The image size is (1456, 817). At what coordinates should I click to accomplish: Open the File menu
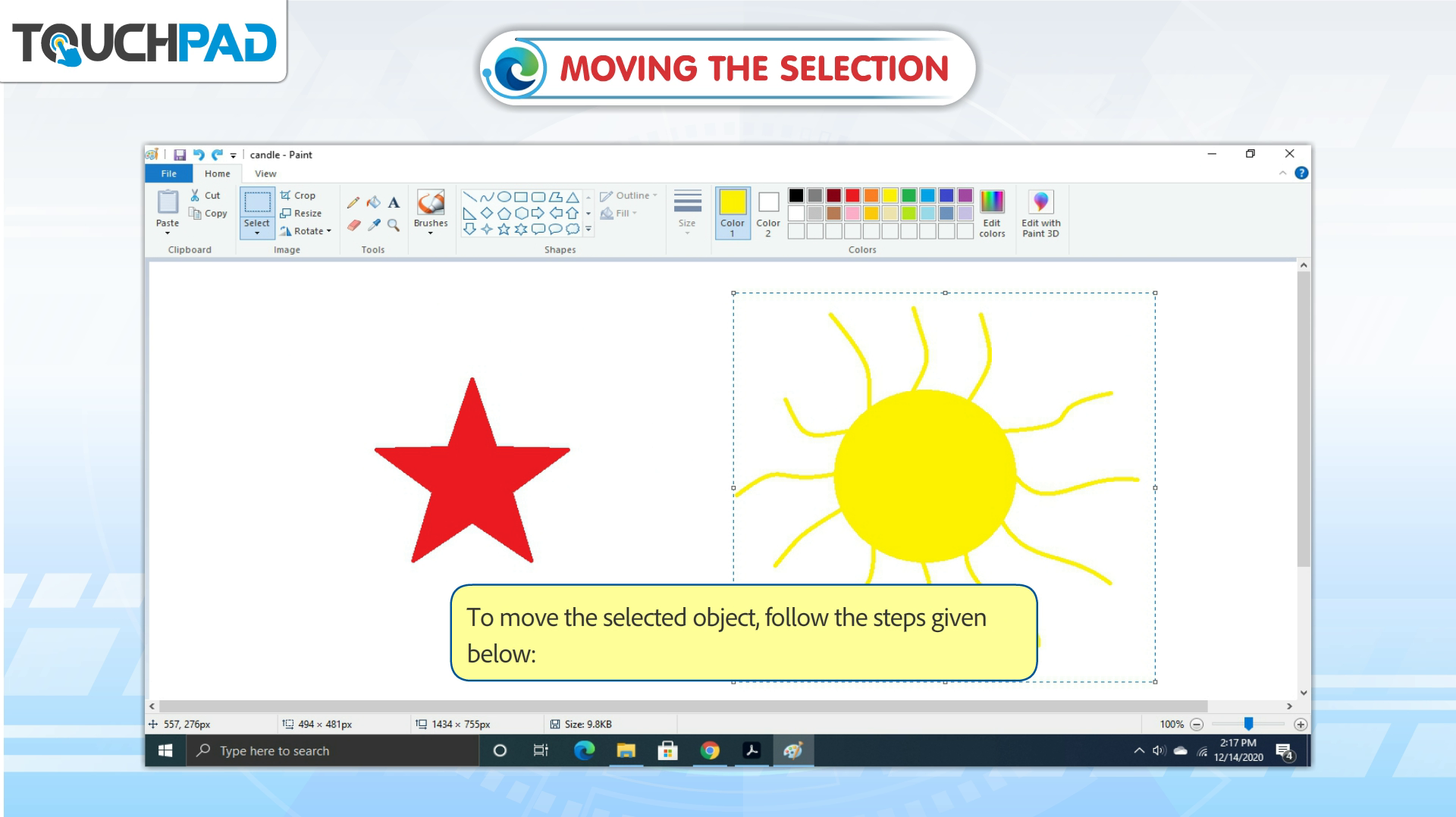pos(168,174)
